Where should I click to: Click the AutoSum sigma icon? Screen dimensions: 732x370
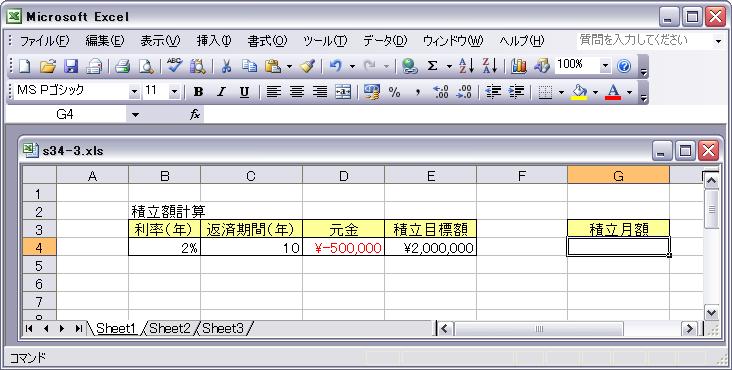click(433, 66)
